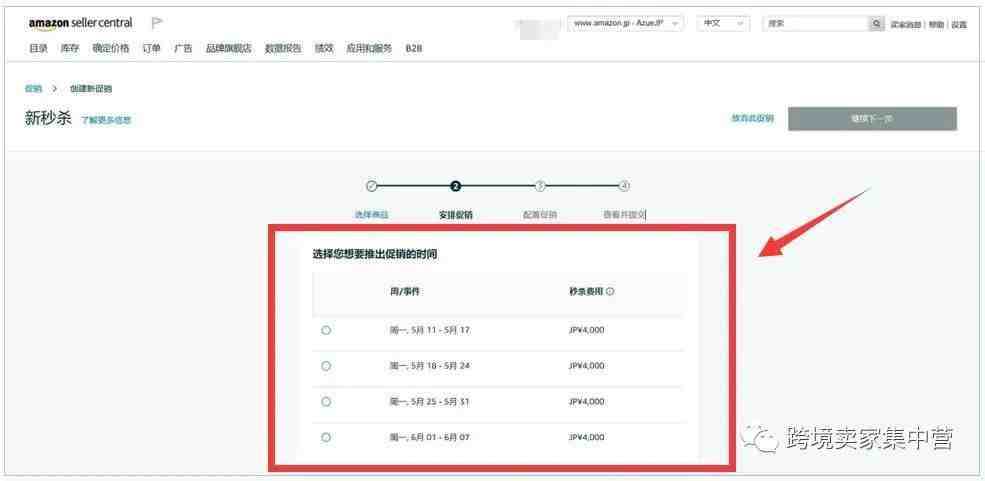This screenshot has height=481, width=985.
Task: Open the 确定价格 menu
Action: click(111, 48)
